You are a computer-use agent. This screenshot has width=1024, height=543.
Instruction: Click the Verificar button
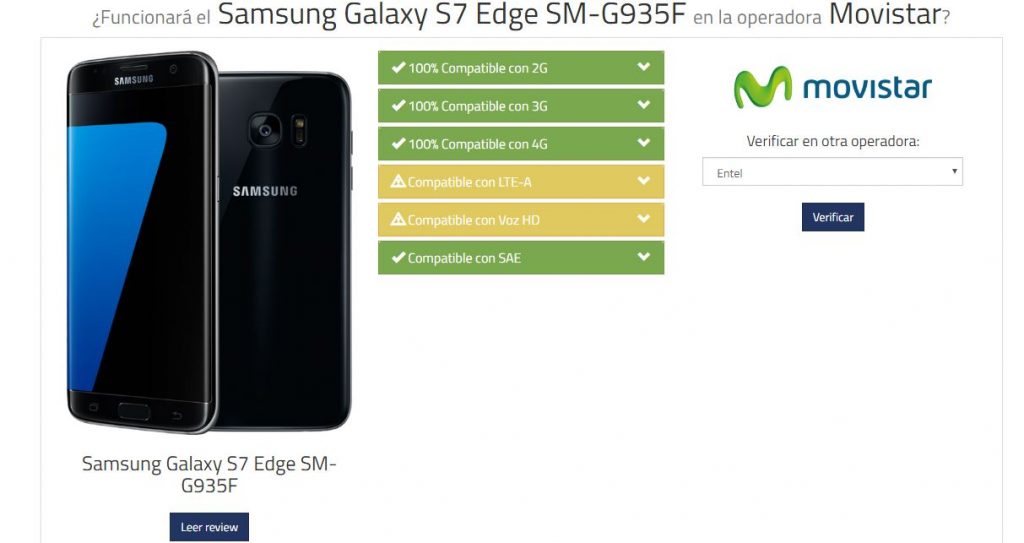click(x=833, y=217)
